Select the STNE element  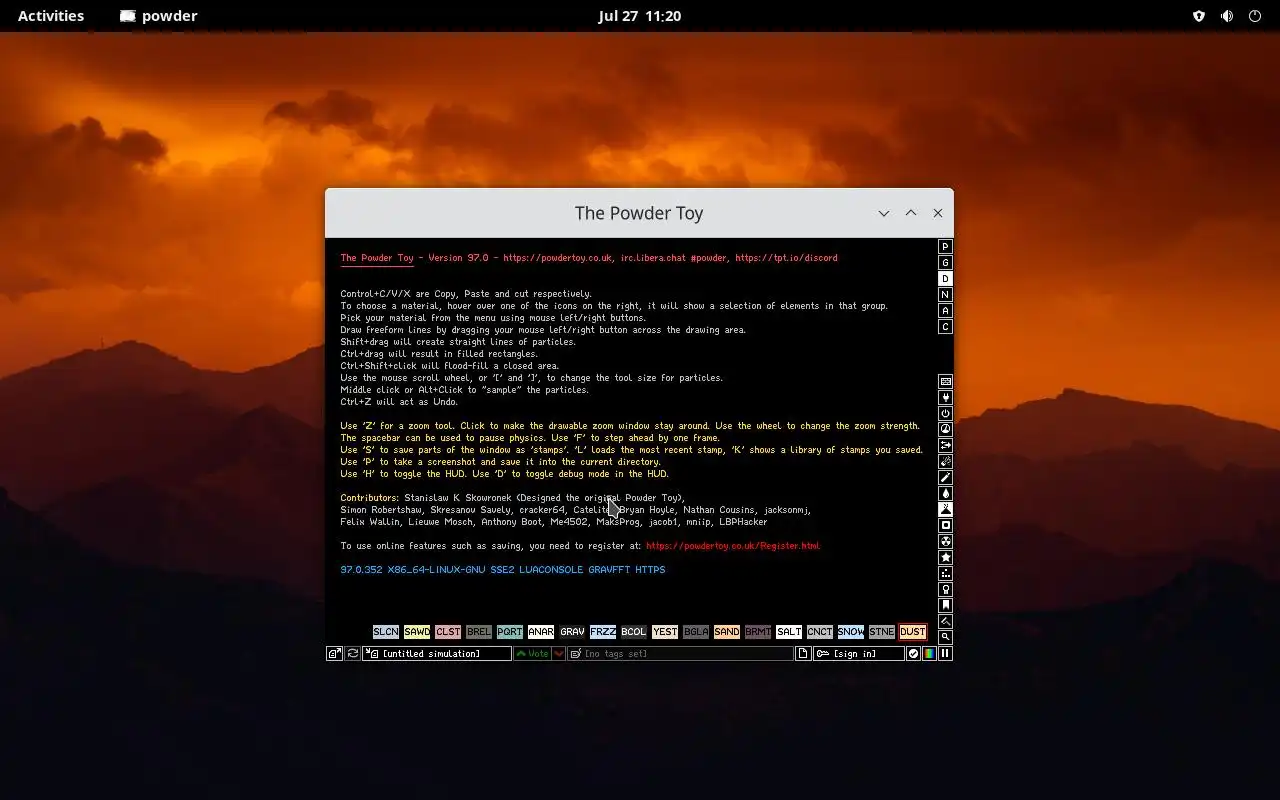pyautogui.click(x=882, y=632)
